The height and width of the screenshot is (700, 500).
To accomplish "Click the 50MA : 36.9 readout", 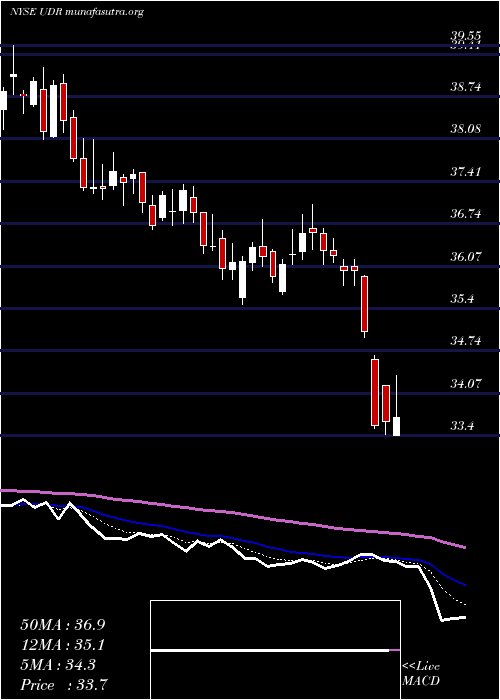I will (x=62, y=625).
